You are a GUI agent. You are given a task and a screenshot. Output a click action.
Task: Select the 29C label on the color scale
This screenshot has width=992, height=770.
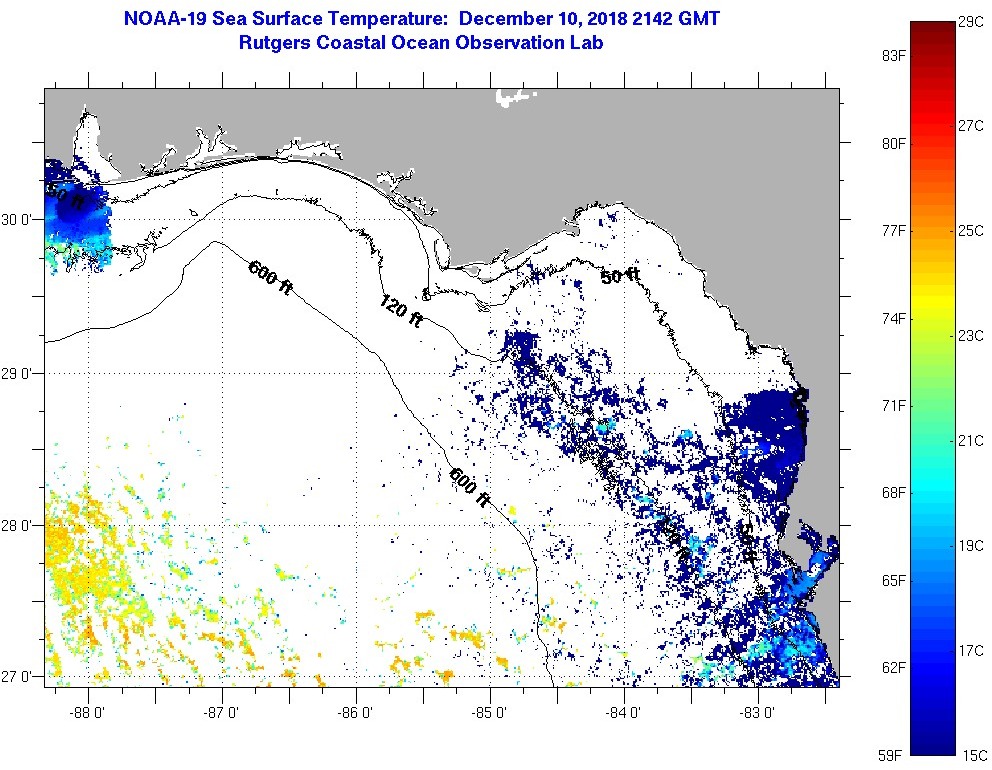pos(970,21)
